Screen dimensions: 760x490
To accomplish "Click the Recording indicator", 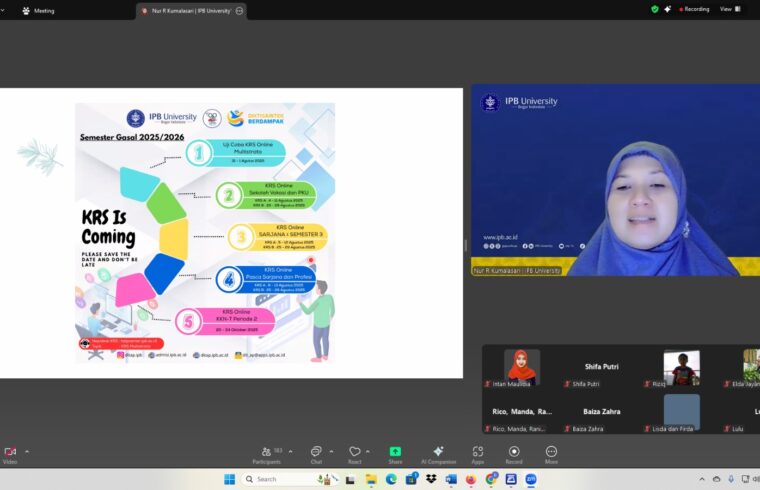I will (693, 9).
